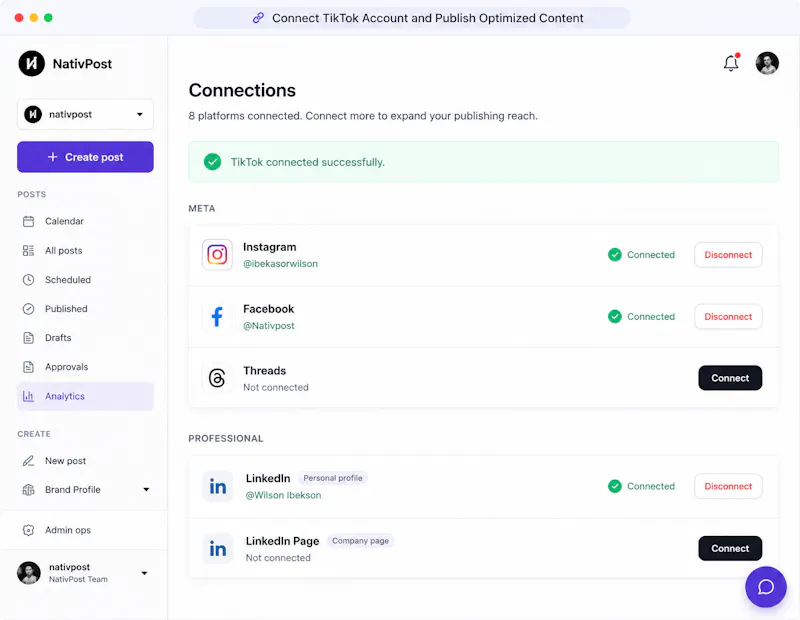Click the chat support bubble icon

tap(765, 587)
